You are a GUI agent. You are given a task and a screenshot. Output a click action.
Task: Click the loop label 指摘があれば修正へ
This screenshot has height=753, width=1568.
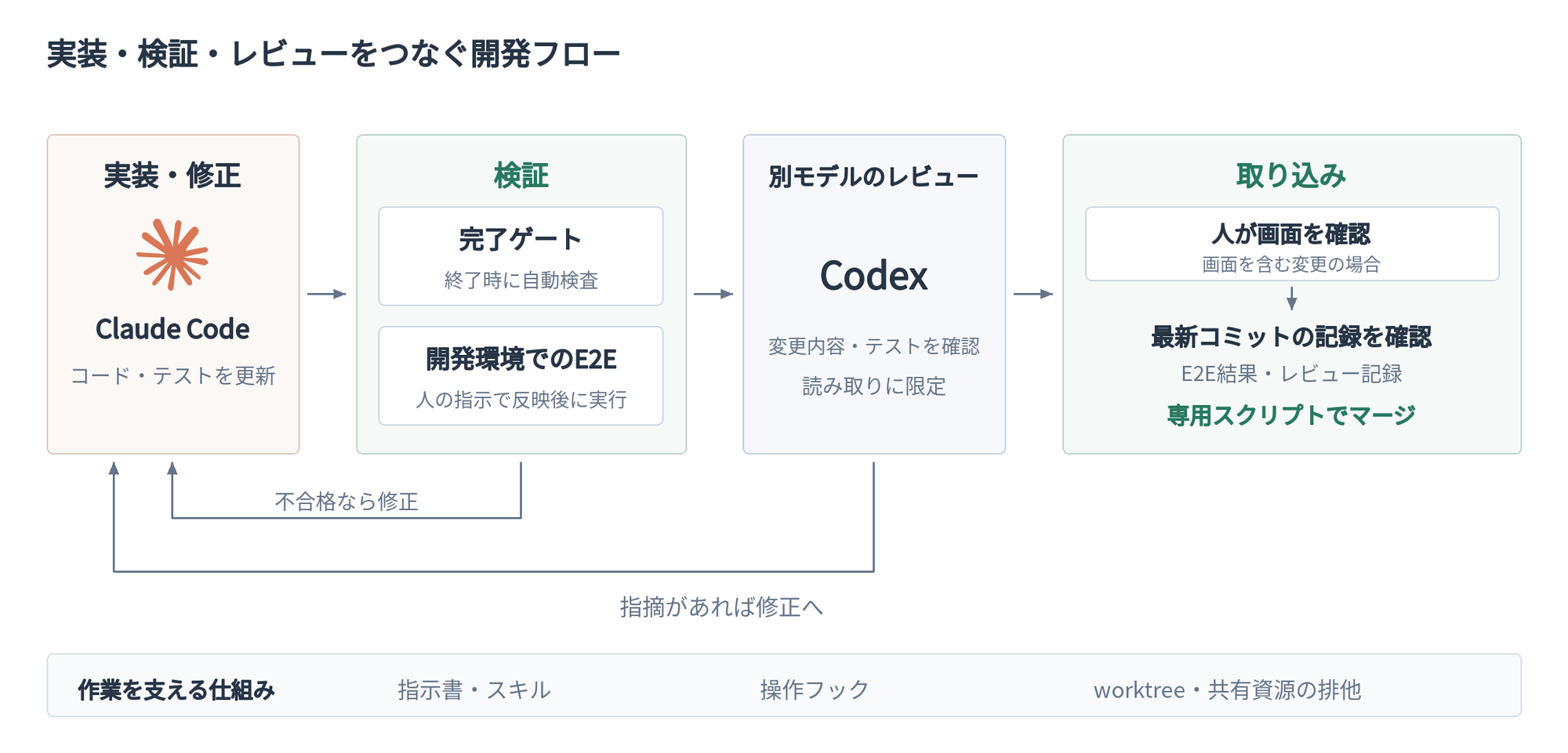[x=721, y=607]
